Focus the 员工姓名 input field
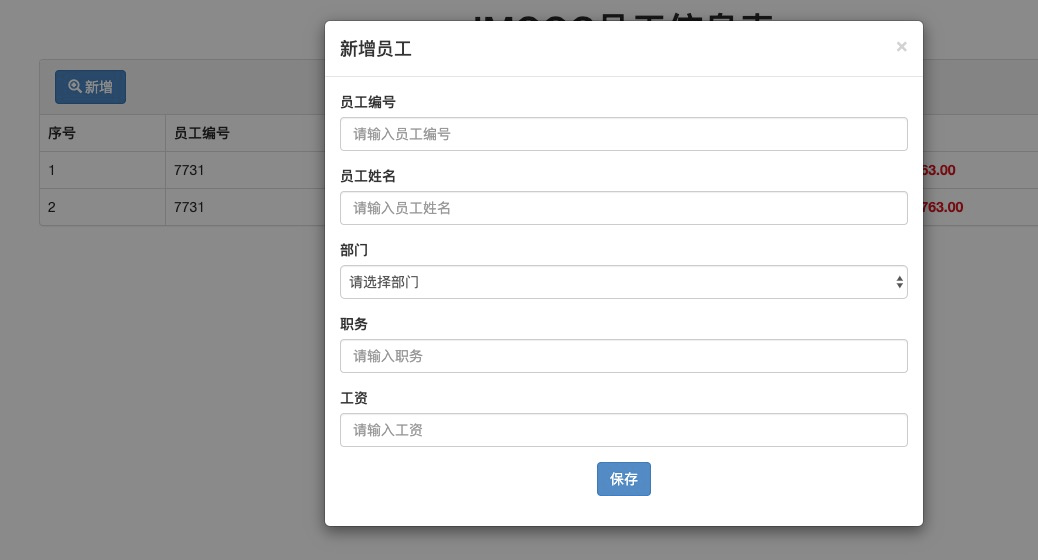 point(624,208)
